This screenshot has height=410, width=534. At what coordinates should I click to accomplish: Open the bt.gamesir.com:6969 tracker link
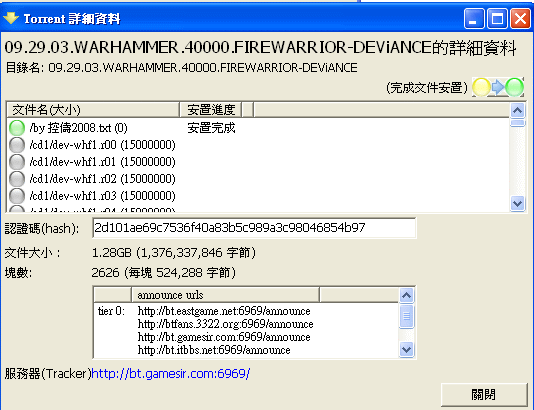coord(171,374)
